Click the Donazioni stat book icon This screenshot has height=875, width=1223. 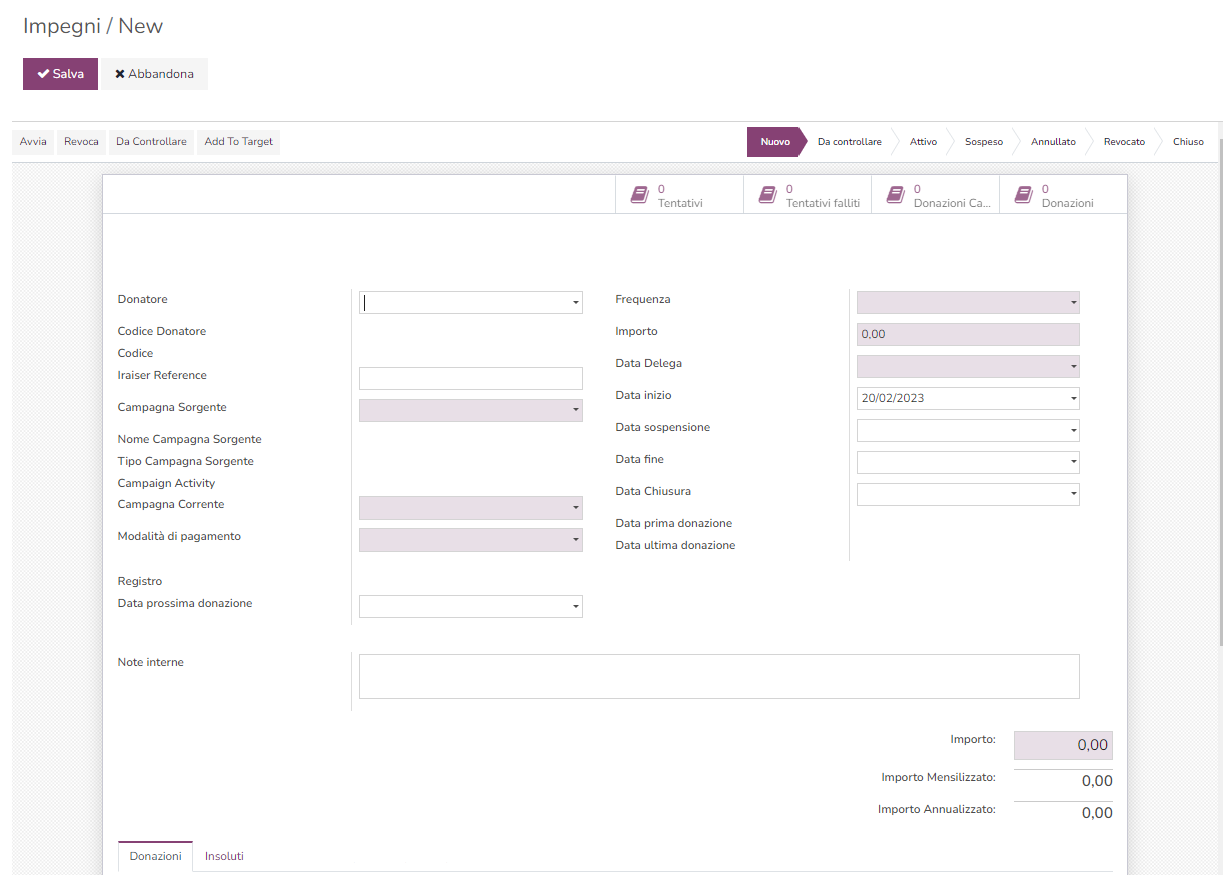[1023, 195]
